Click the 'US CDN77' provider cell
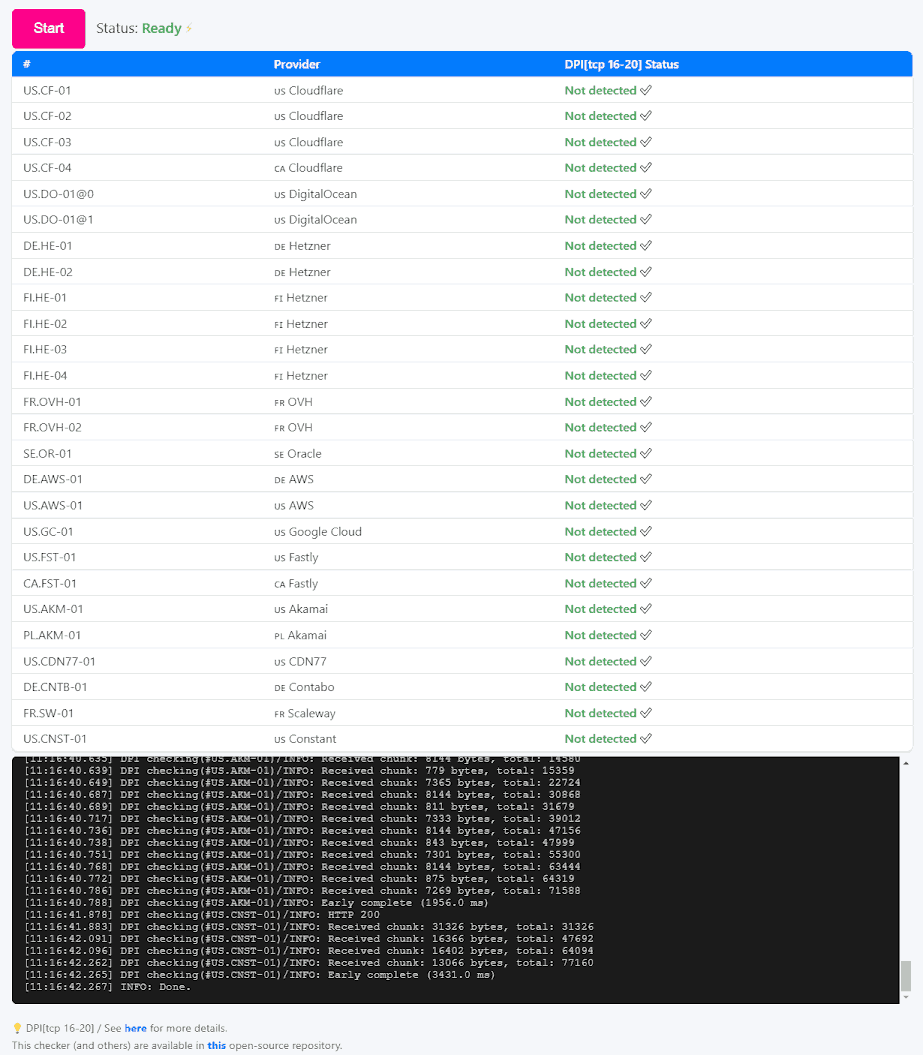This screenshot has width=923, height=1055. [x=300, y=661]
